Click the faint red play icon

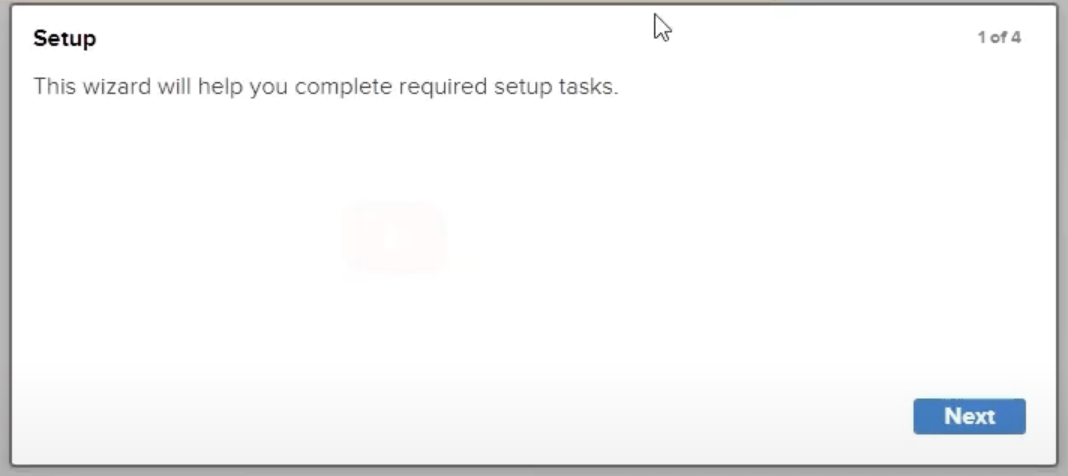tap(393, 238)
